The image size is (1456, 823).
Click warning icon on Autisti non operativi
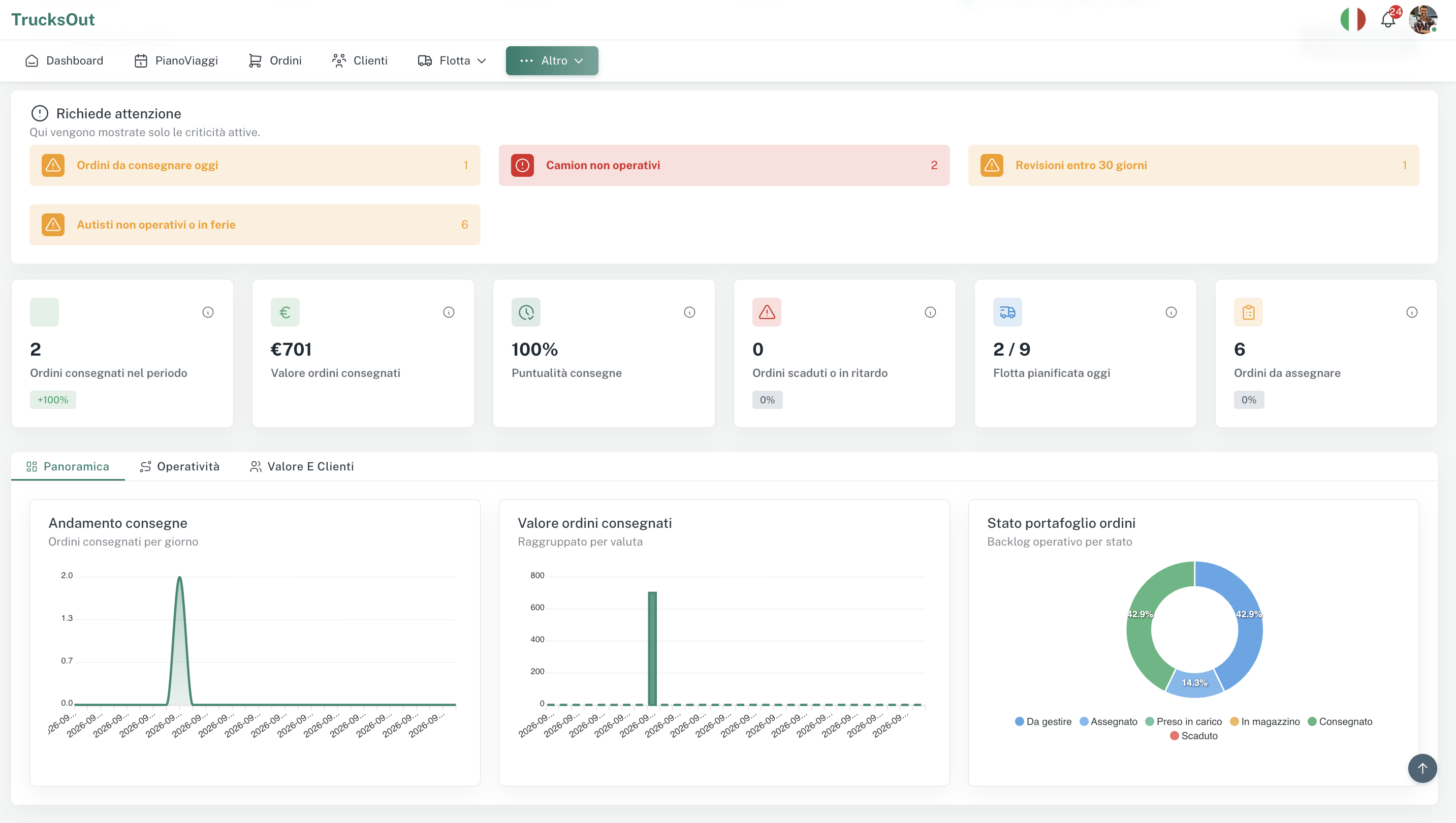53,225
